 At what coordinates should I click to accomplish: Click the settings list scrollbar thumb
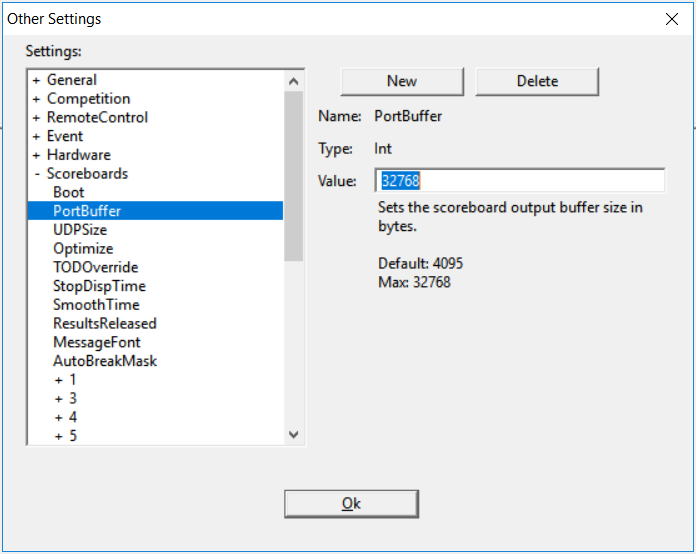pos(293,176)
